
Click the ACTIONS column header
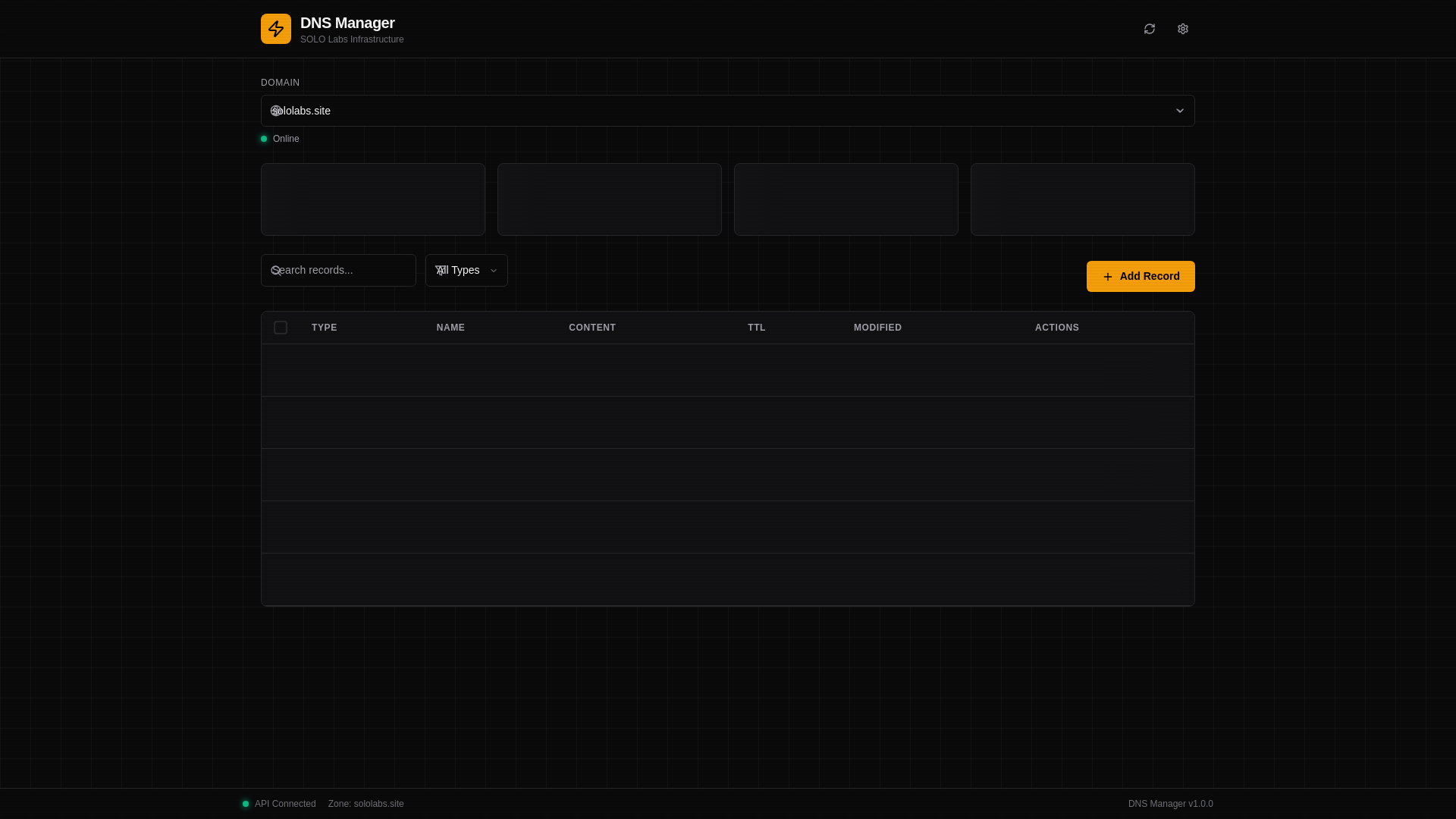(1057, 328)
